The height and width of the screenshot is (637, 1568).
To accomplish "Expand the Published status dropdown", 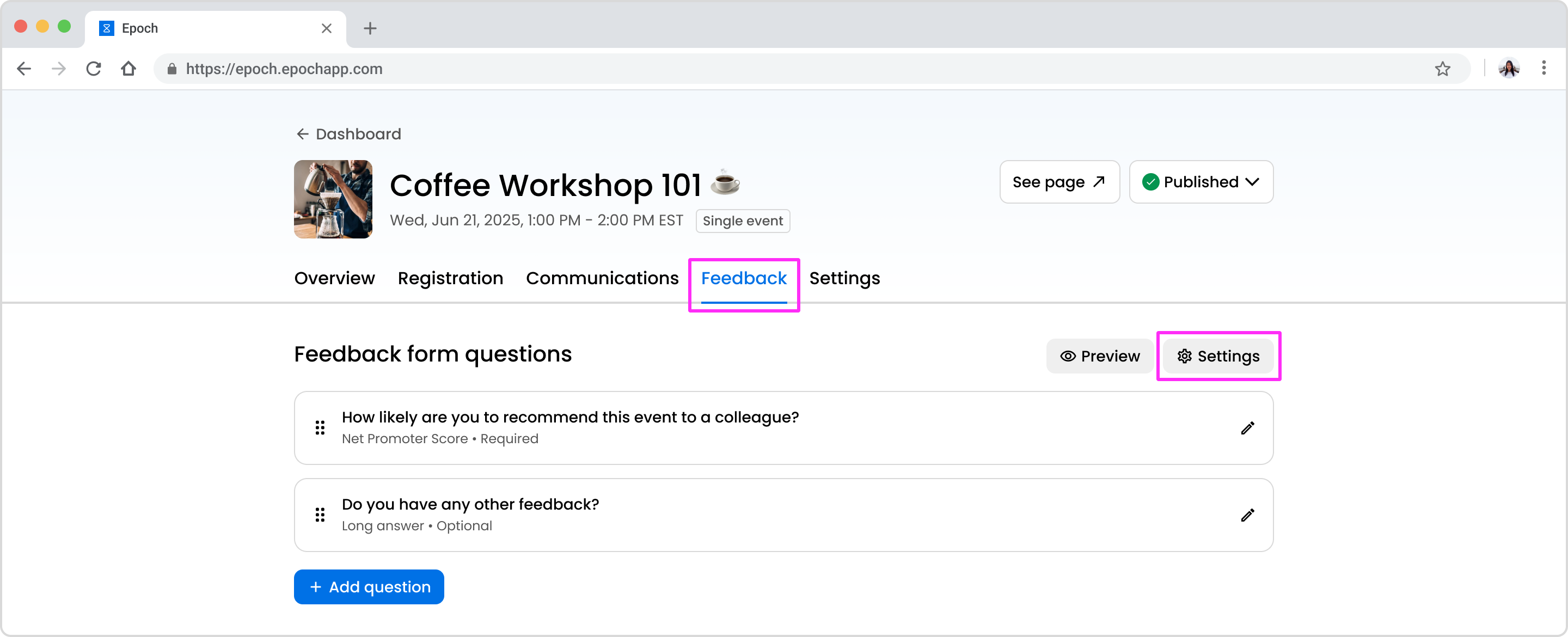I will [1201, 182].
